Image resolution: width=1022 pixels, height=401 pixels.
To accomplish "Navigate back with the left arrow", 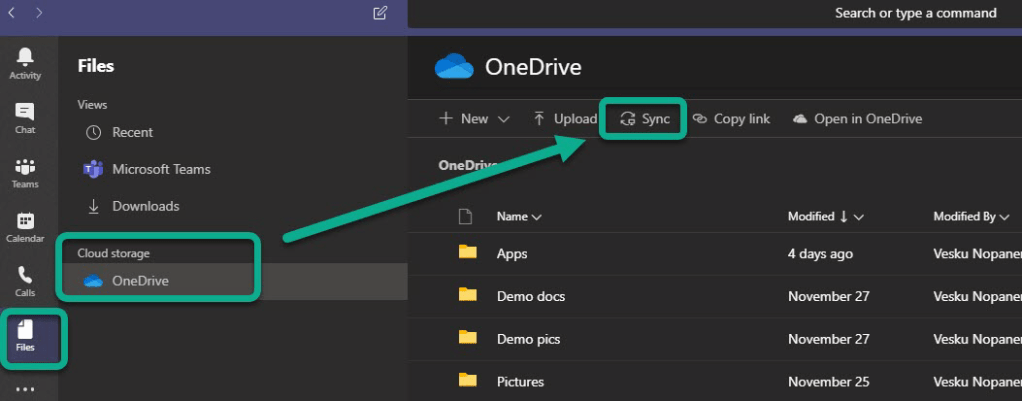I will click(12, 13).
